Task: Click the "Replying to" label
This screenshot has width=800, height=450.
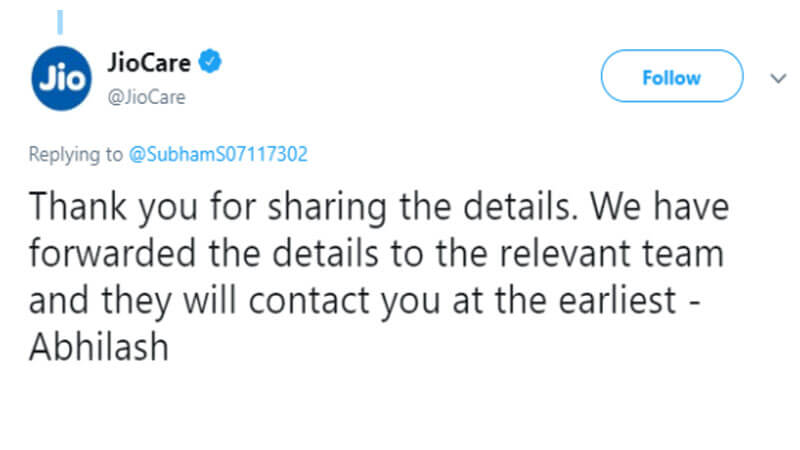Action: point(77,155)
